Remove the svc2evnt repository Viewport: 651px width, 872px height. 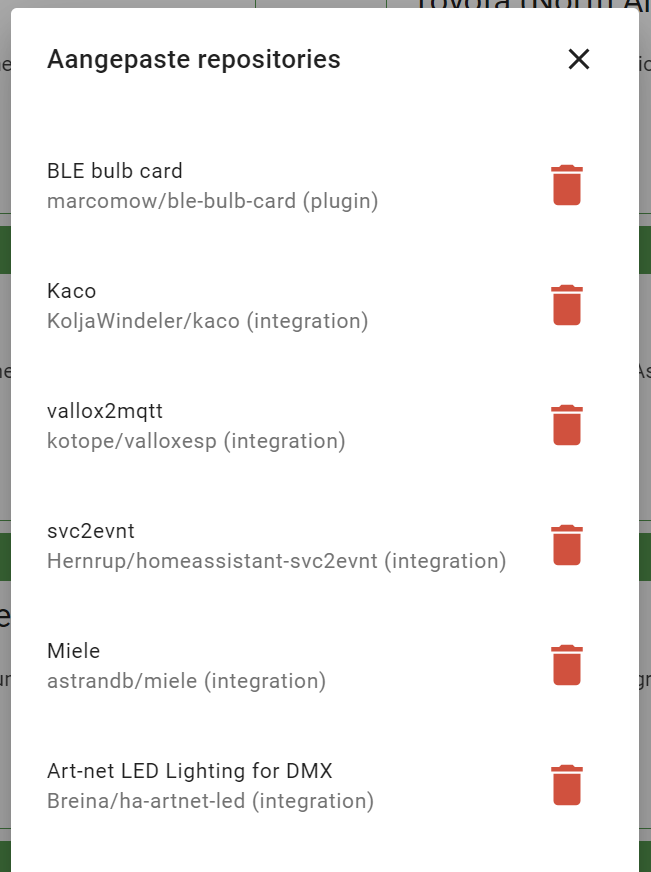tap(567, 544)
